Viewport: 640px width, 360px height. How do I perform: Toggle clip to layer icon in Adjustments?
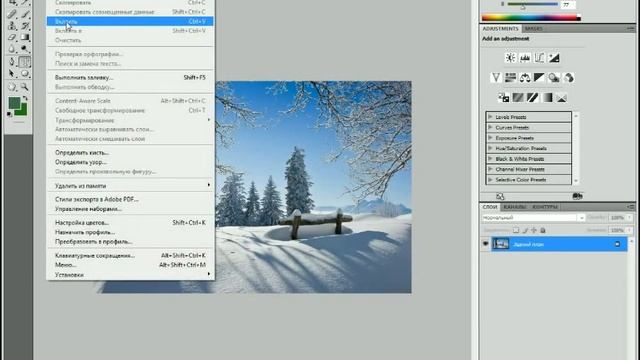[x=577, y=196]
